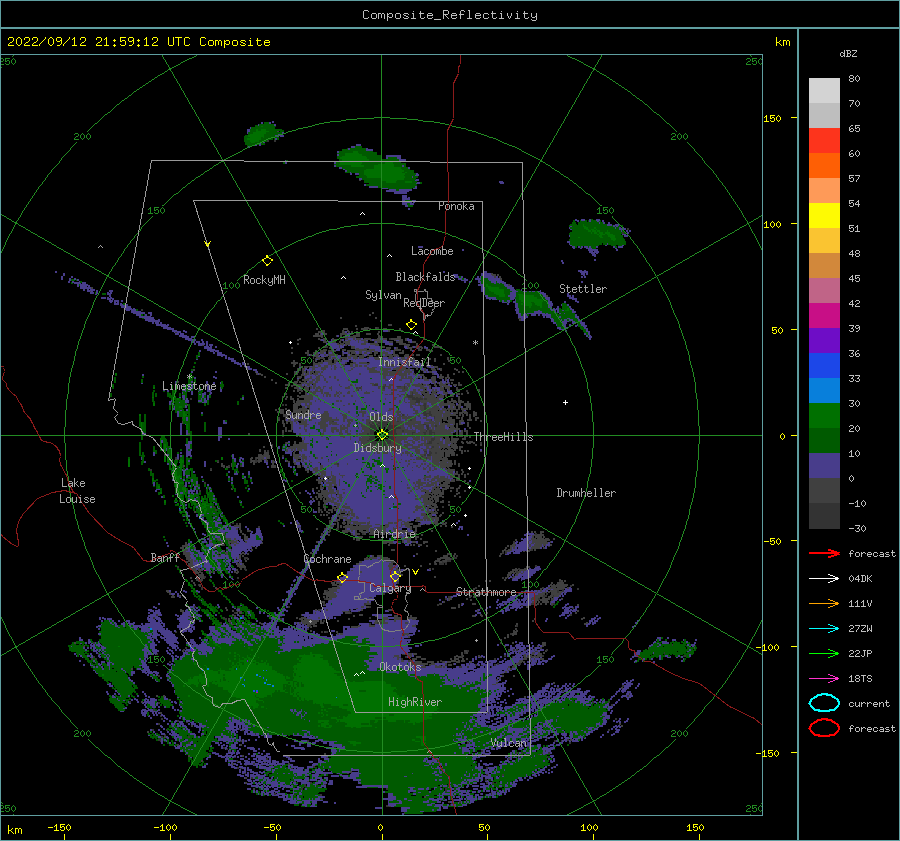Click the orange 111V arrow icon

tap(824, 603)
